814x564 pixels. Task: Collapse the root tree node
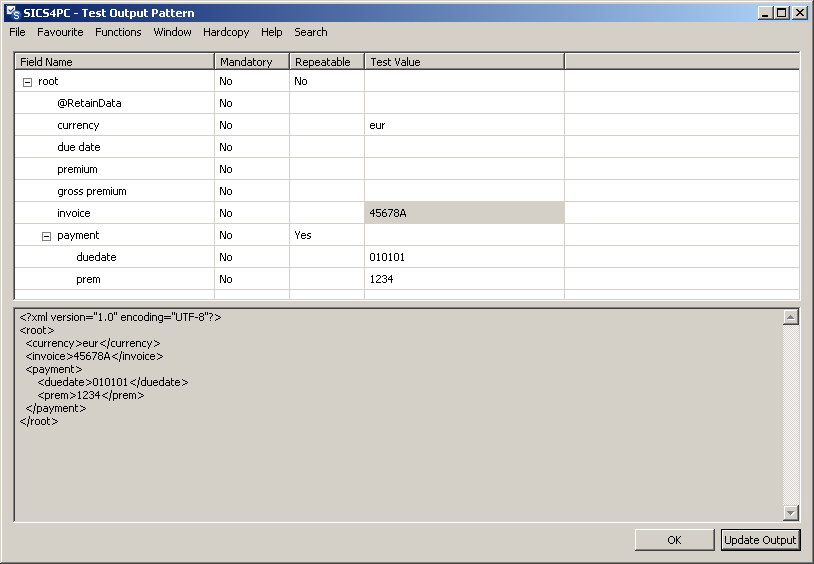click(27, 82)
